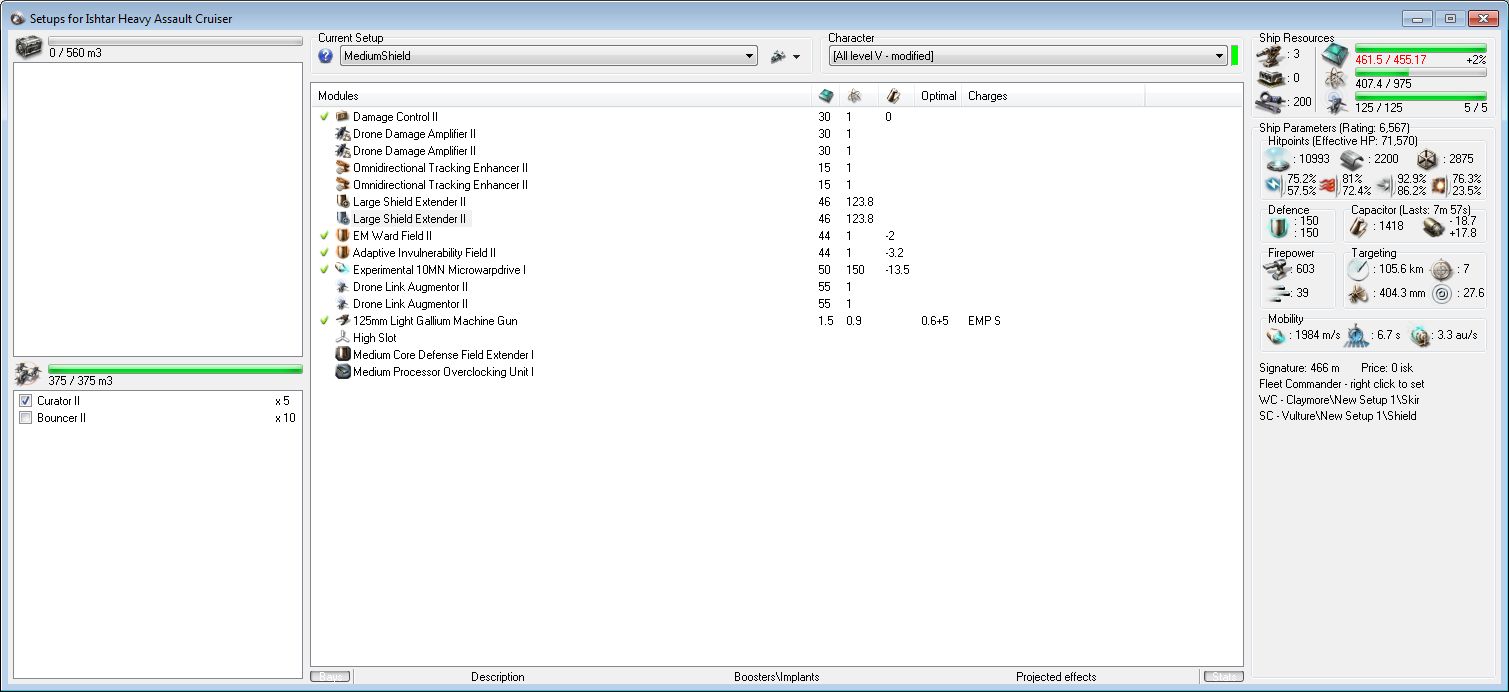Image resolution: width=1509 pixels, height=692 pixels.
Task: Click the max velocity icon beside 1984 m/s
Action: 1275,335
